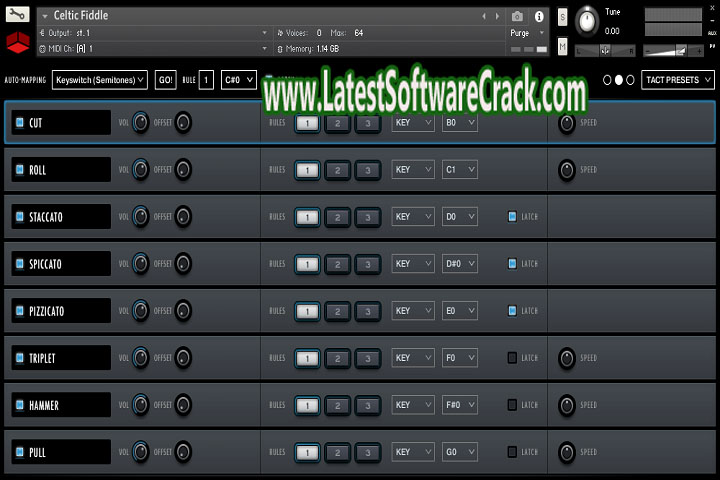Viewport: 720px width, 480px height.
Task: Click the HAMMER offset knob
Action: (183, 405)
